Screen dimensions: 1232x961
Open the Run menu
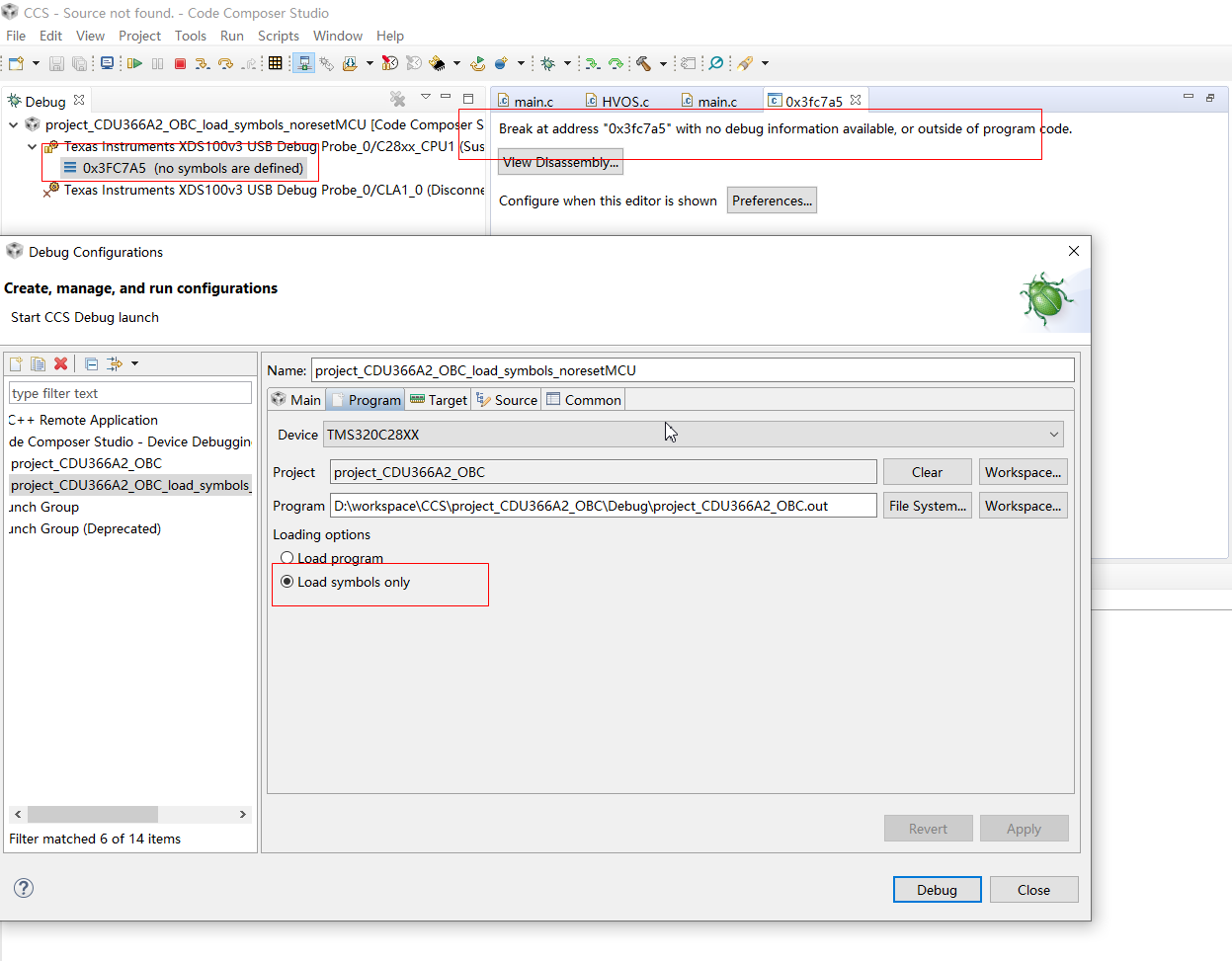232,36
